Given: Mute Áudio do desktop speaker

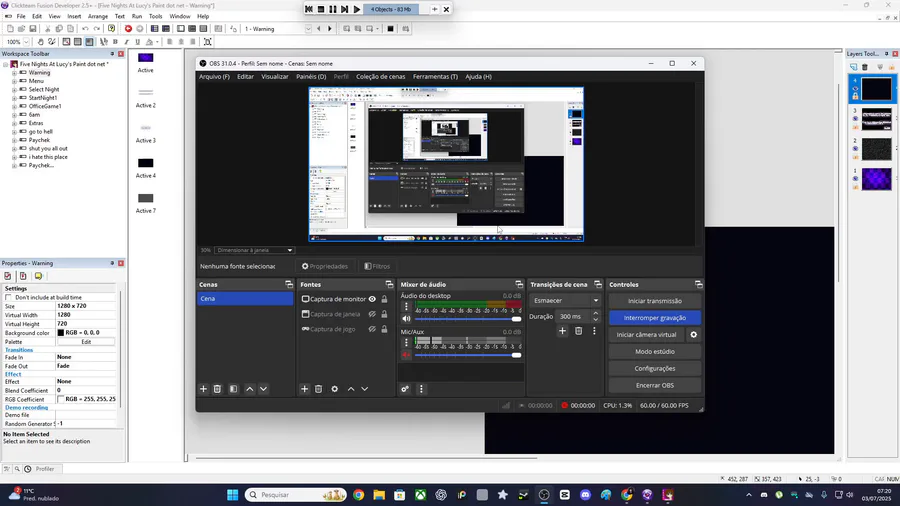Looking at the screenshot, I should coord(406,319).
